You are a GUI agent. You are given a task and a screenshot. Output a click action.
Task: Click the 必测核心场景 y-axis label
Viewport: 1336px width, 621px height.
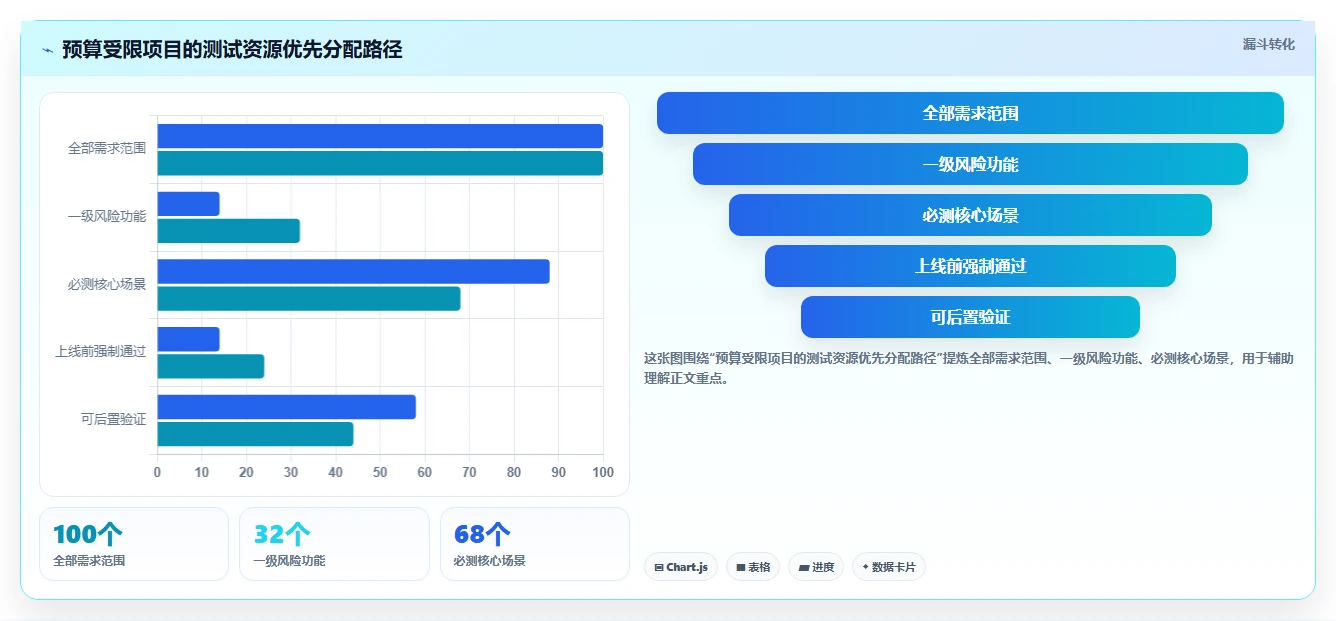107,284
